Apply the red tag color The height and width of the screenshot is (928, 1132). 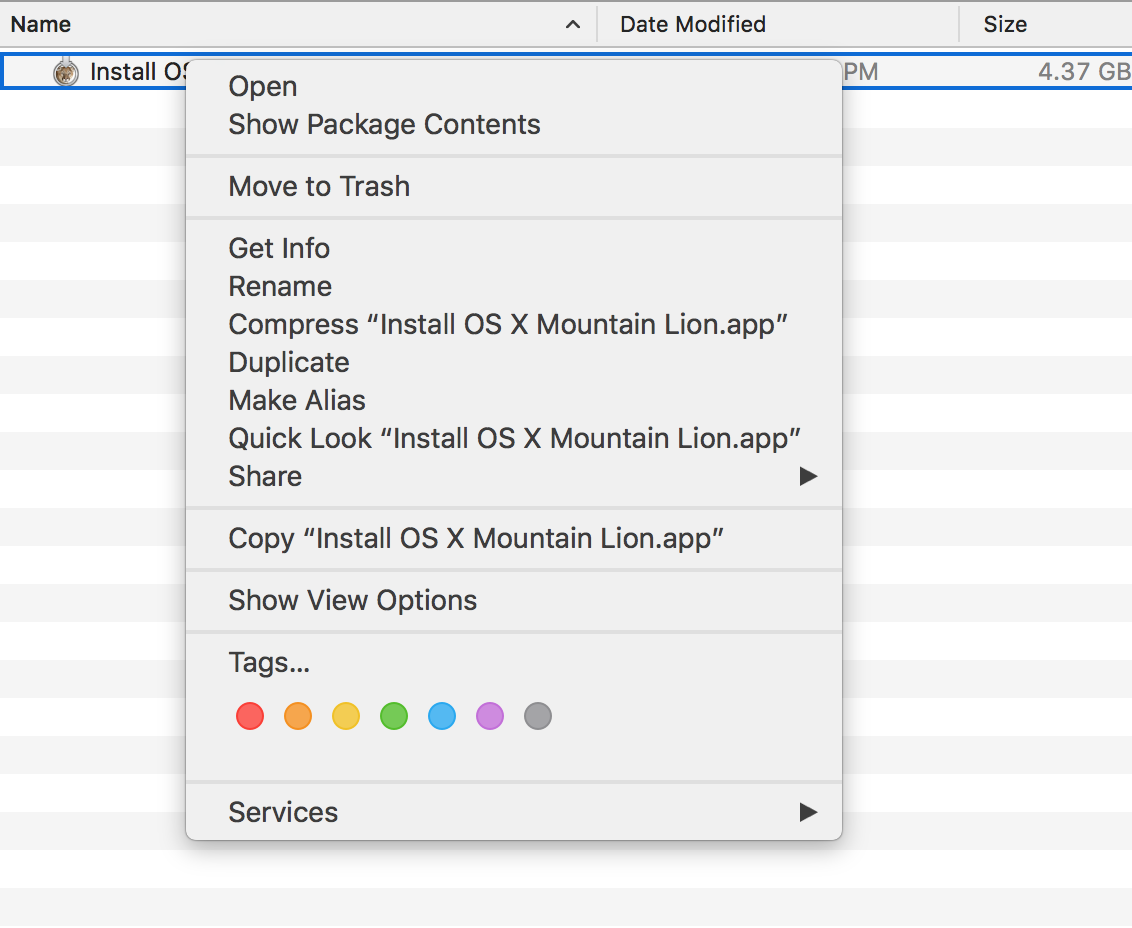[250, 716]
